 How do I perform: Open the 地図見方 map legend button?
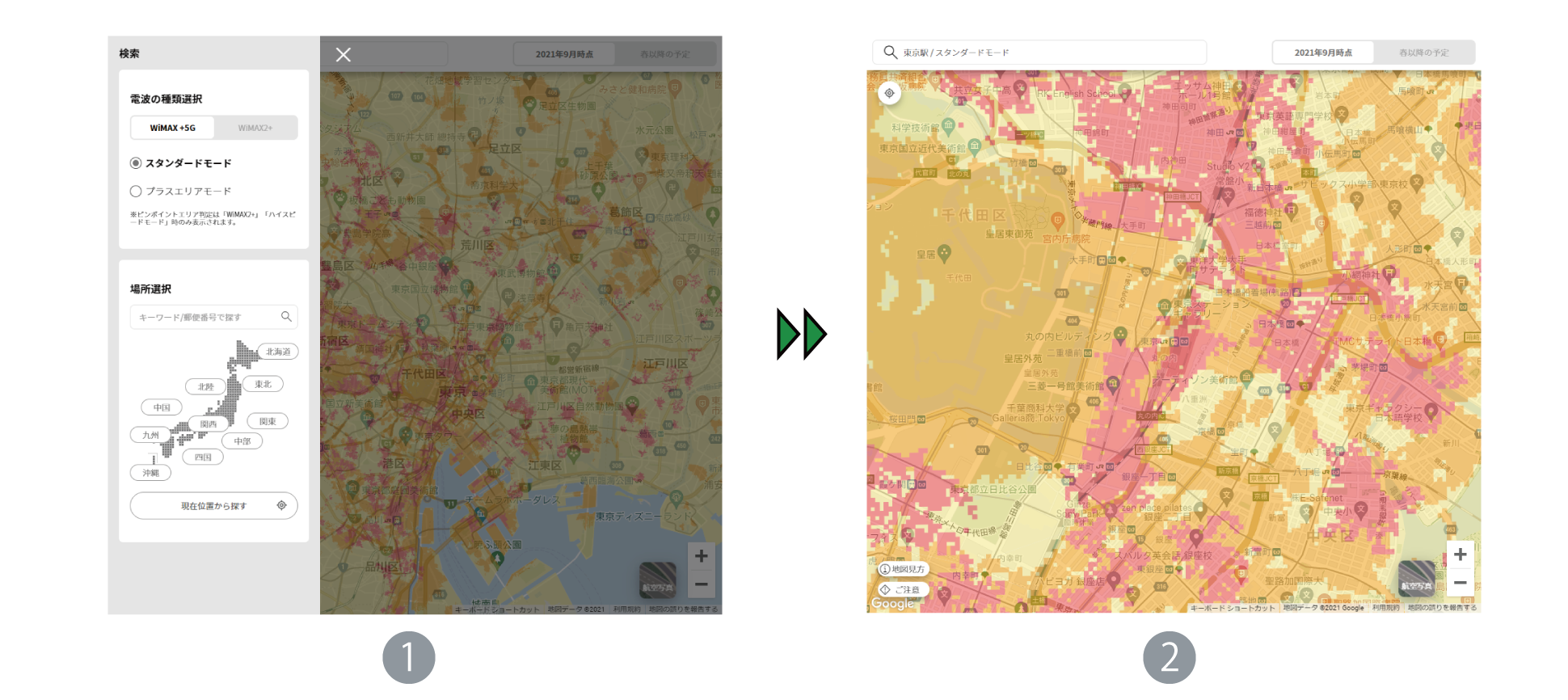coord(903,569)
